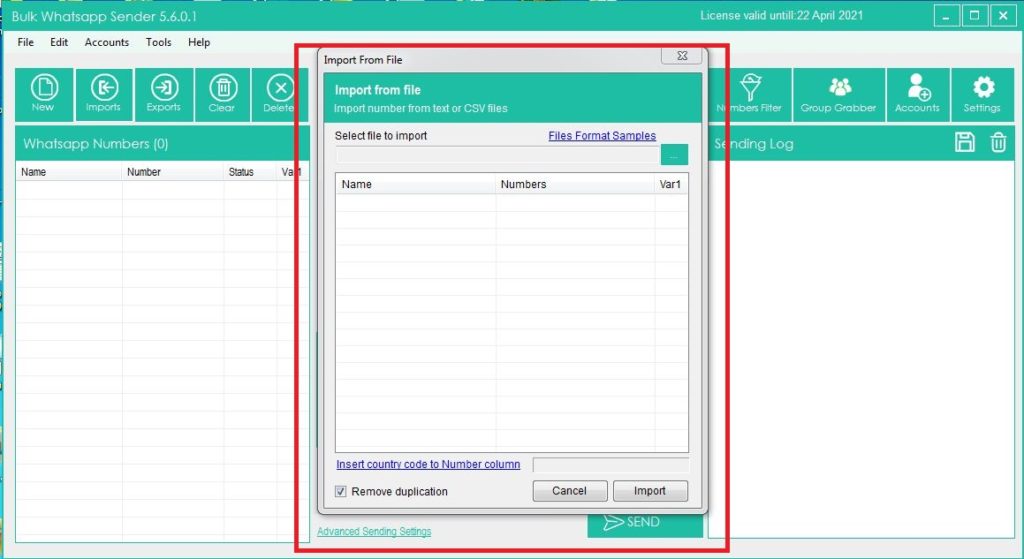The image size is (1024, 559).
Task: Click the Numbers column header in dialog
Action: pyautogui.click(x=575, y=184)
